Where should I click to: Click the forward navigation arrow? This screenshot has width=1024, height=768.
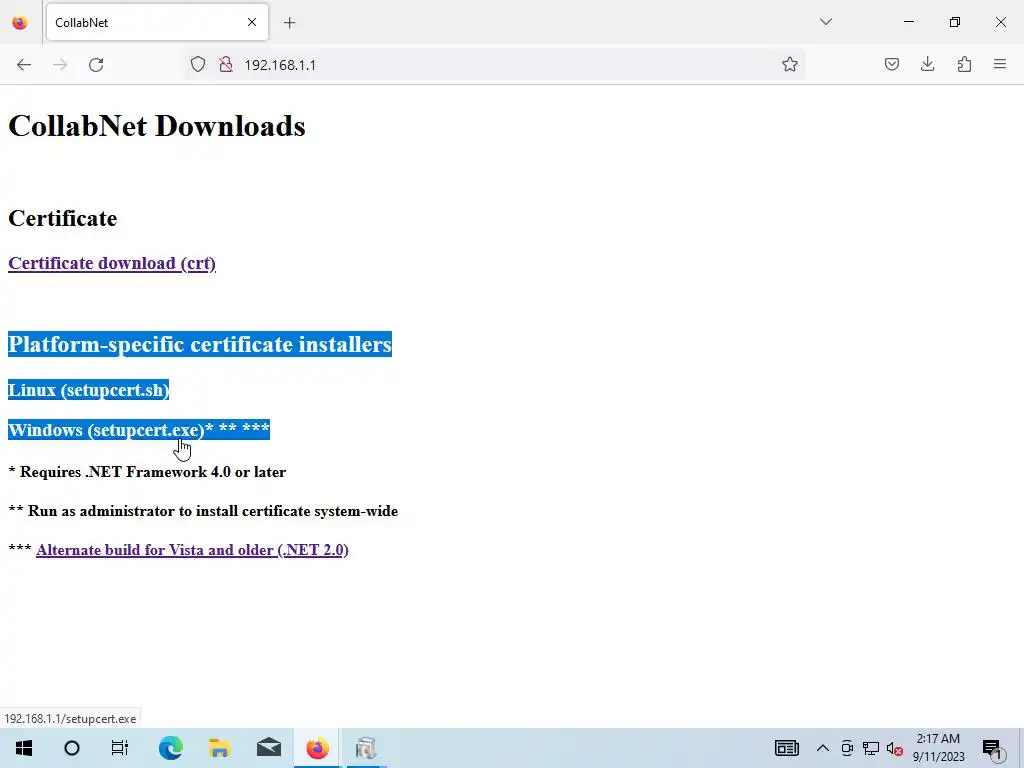(x=60, y=65)
